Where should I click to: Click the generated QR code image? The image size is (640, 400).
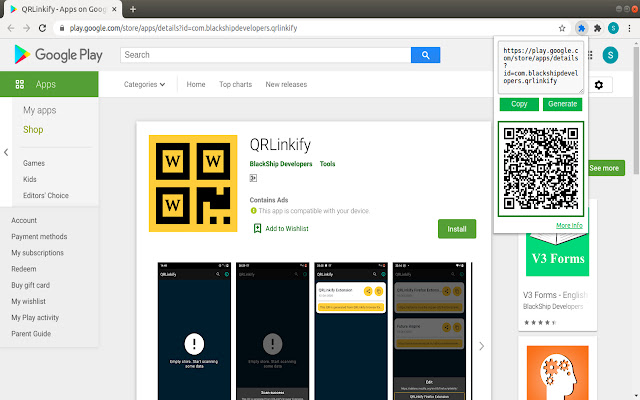[x=541, y=169]
